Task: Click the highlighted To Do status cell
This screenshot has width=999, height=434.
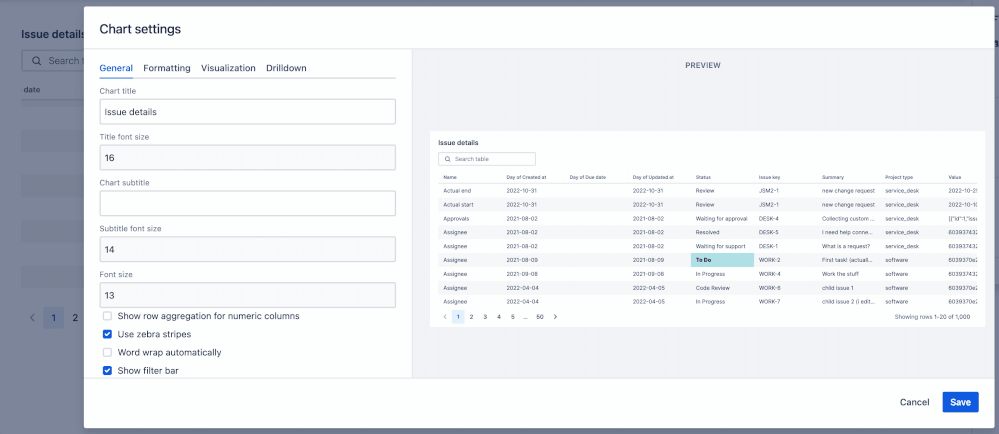Action: pos(722,260)
